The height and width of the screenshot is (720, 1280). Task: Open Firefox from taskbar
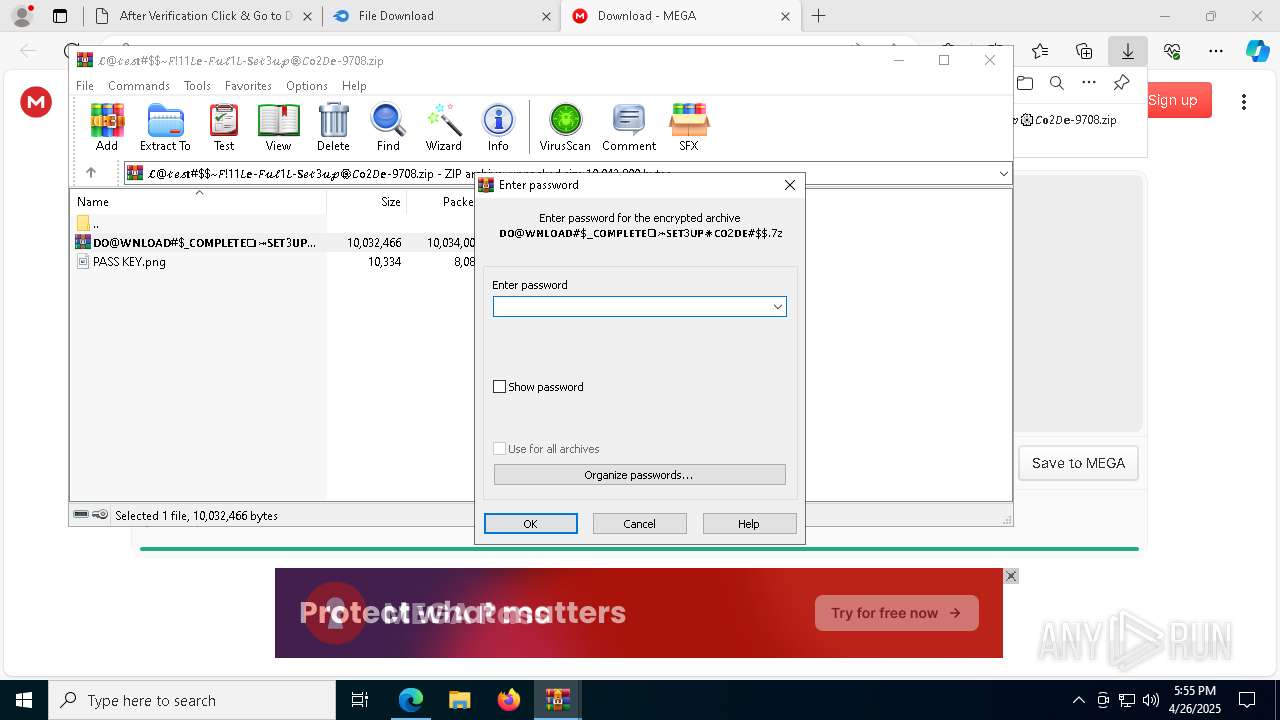click(509, 700)
